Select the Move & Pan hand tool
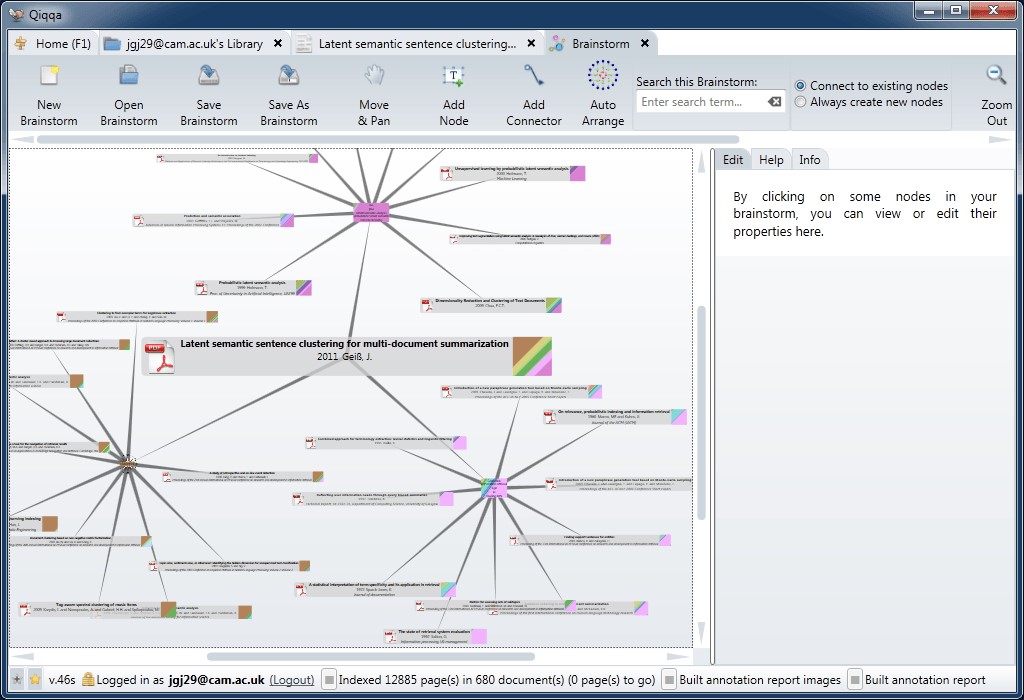Viewport: 1024px width, 700px height. point(374,77)
